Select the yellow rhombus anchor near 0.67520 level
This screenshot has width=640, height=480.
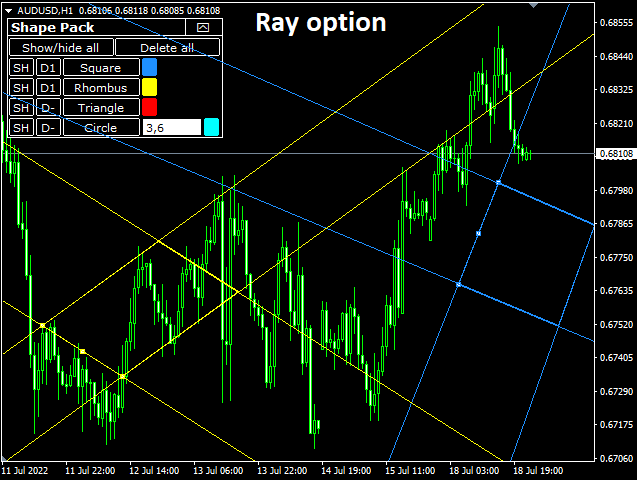tap(42, 325)
